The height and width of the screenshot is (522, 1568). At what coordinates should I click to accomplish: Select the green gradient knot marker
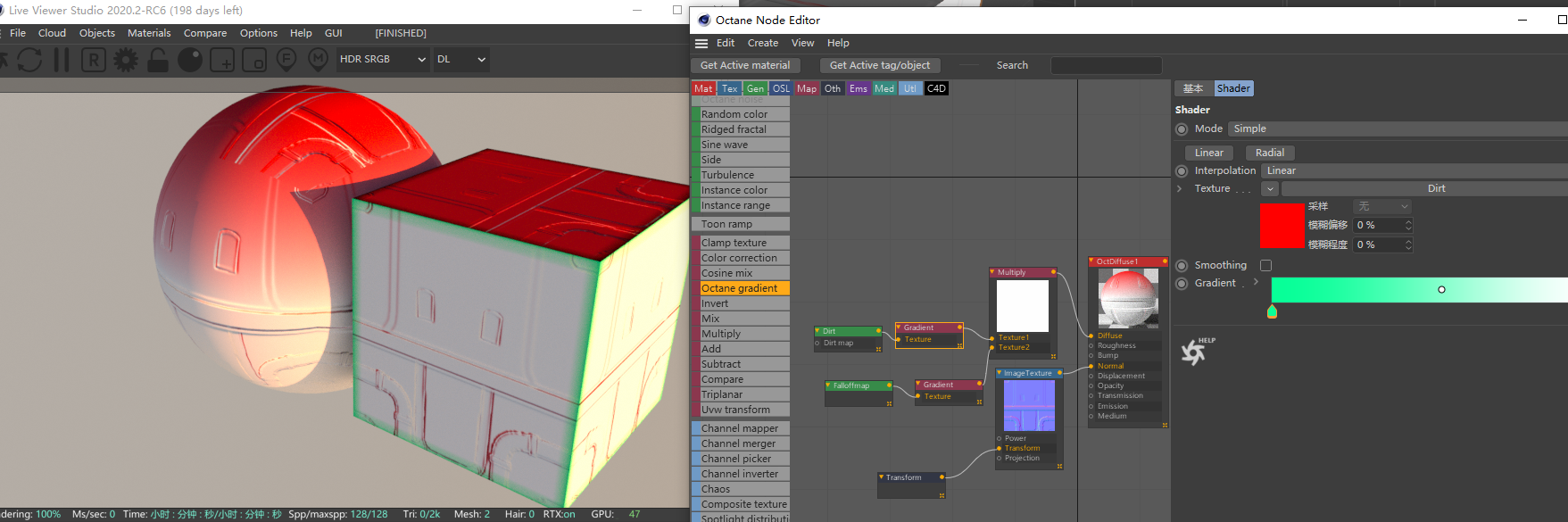(1272, 311)
